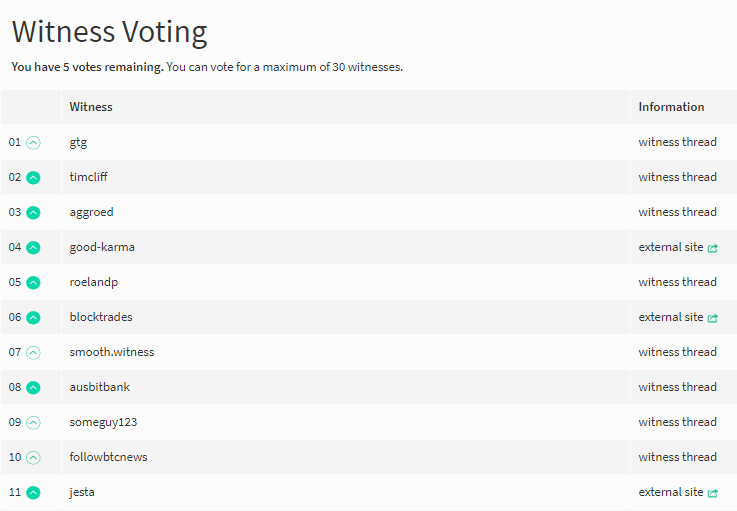This screenshot has height=511, width=737.
Task: Vote for smooth.witness
Action: tap(33, 353)
